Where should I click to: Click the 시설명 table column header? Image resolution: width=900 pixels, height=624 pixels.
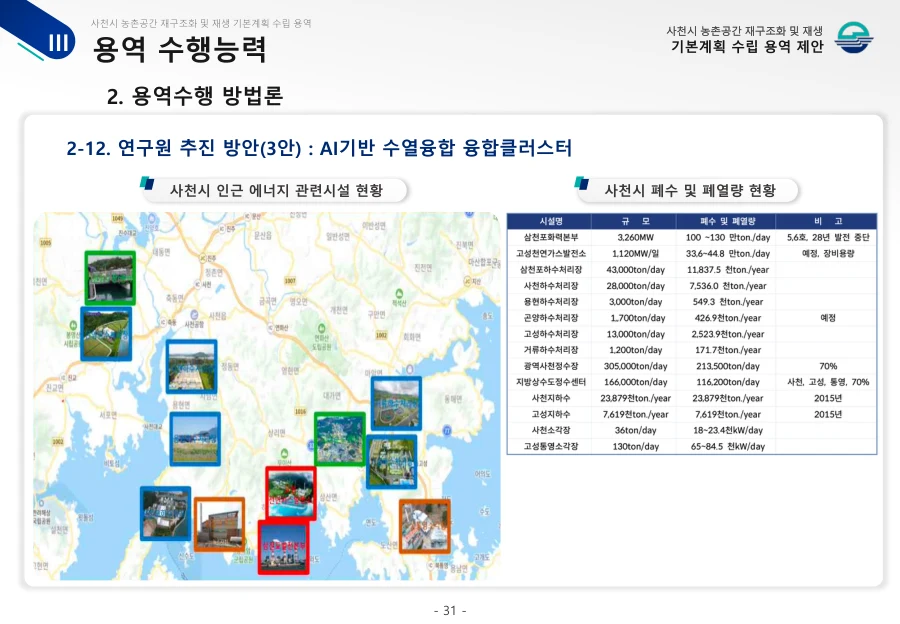(550, 221)
